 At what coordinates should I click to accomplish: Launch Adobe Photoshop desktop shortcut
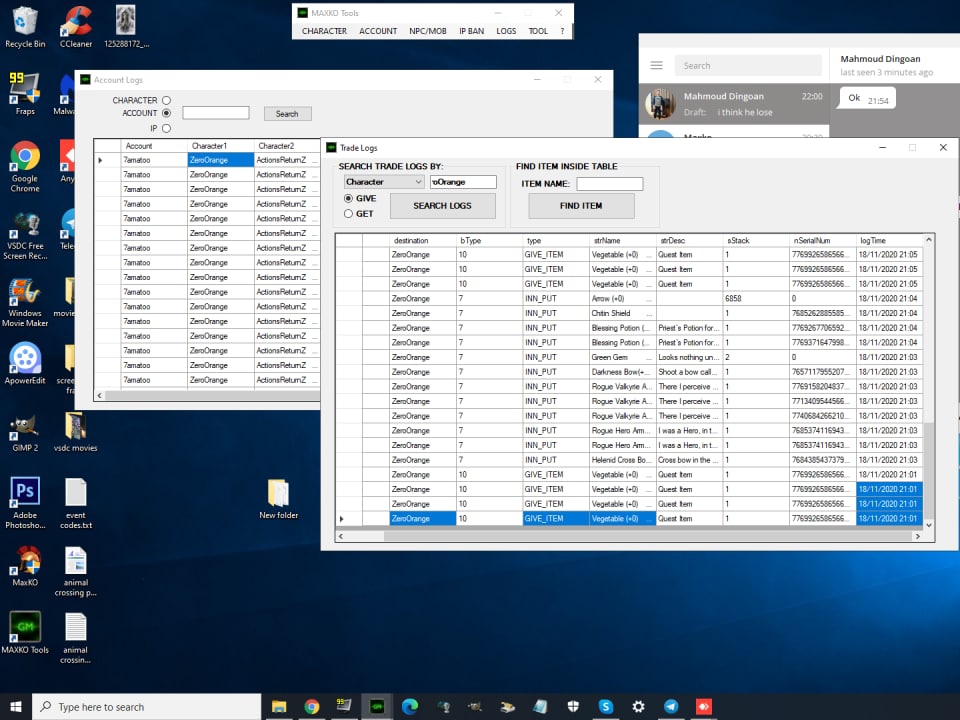point(25,502)
